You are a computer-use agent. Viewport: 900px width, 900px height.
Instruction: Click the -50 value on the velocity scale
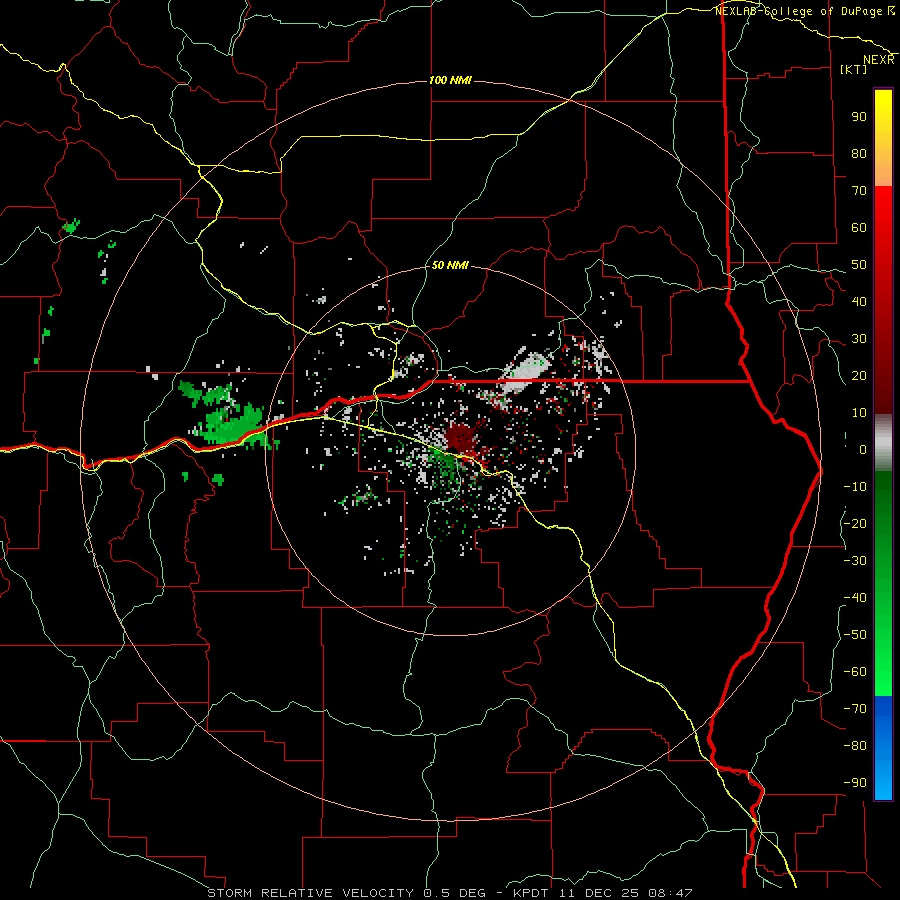tap(855, 635)
